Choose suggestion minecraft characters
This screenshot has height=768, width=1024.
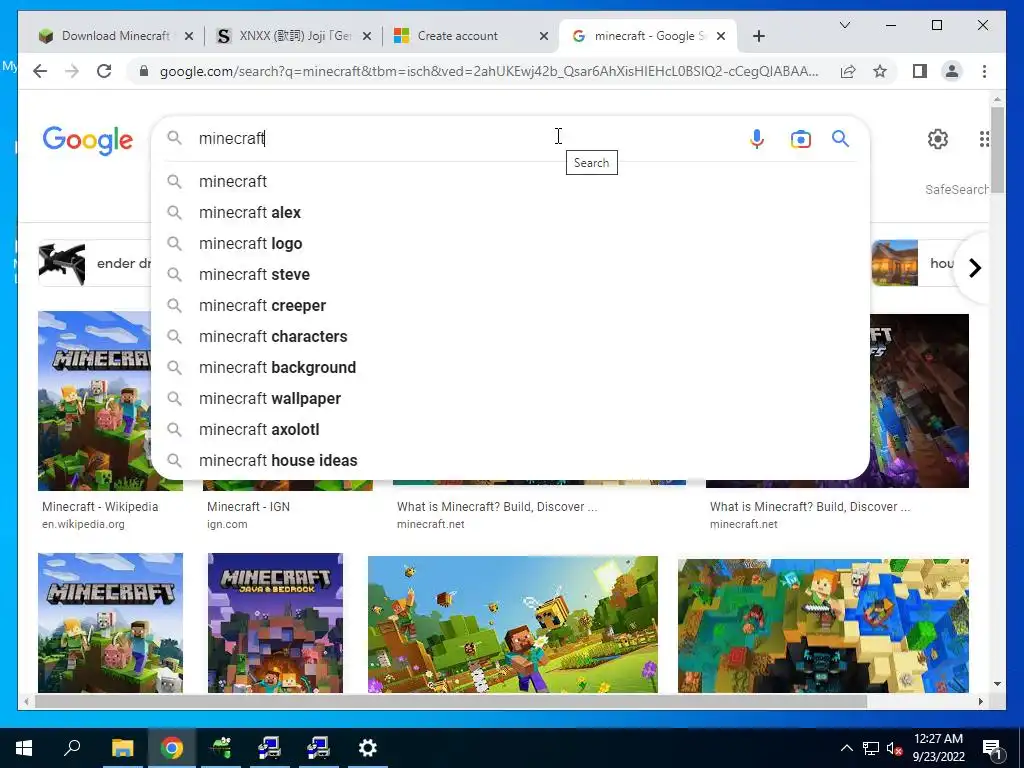click(509, 336)
